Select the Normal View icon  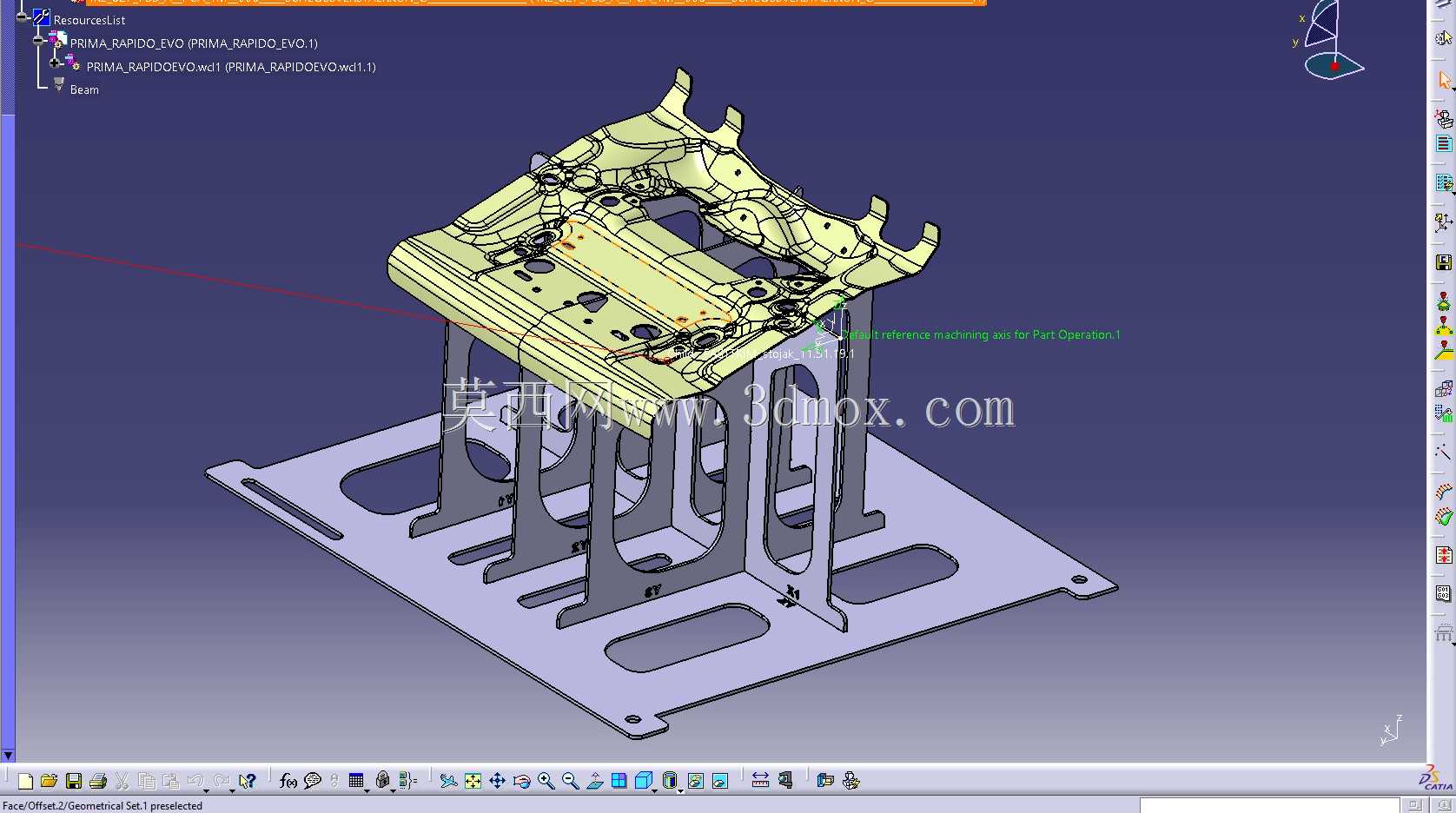(594, 781)
